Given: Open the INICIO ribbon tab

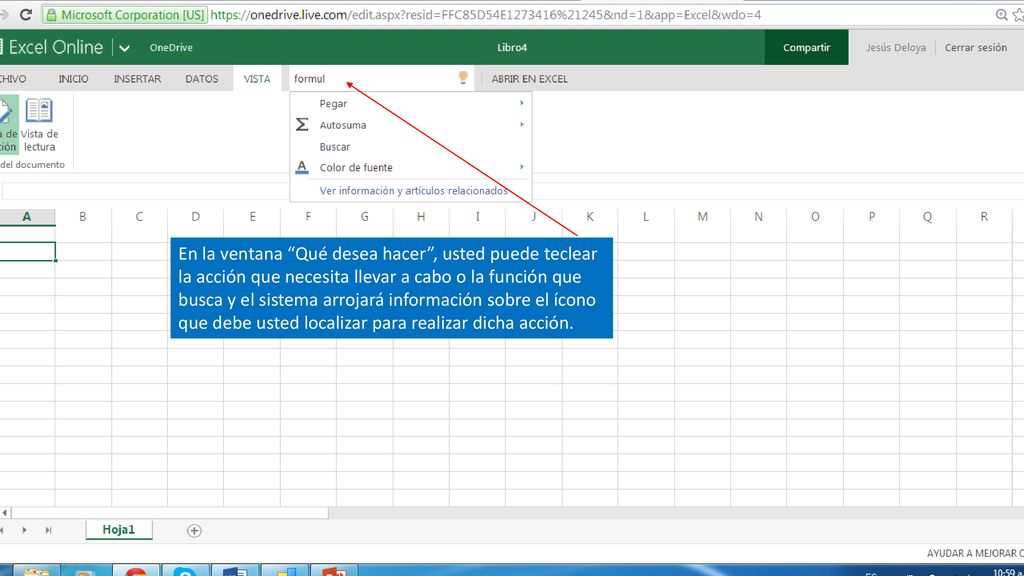Looking at the screenshot, I should point(73,78).
